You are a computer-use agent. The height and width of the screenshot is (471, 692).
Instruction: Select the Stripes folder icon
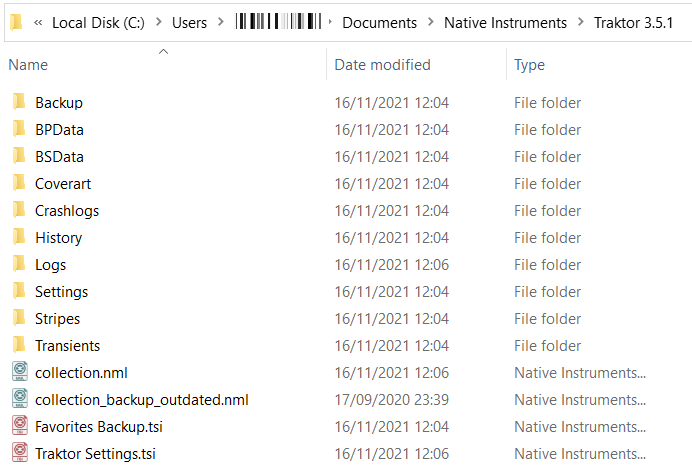(19, 317)
